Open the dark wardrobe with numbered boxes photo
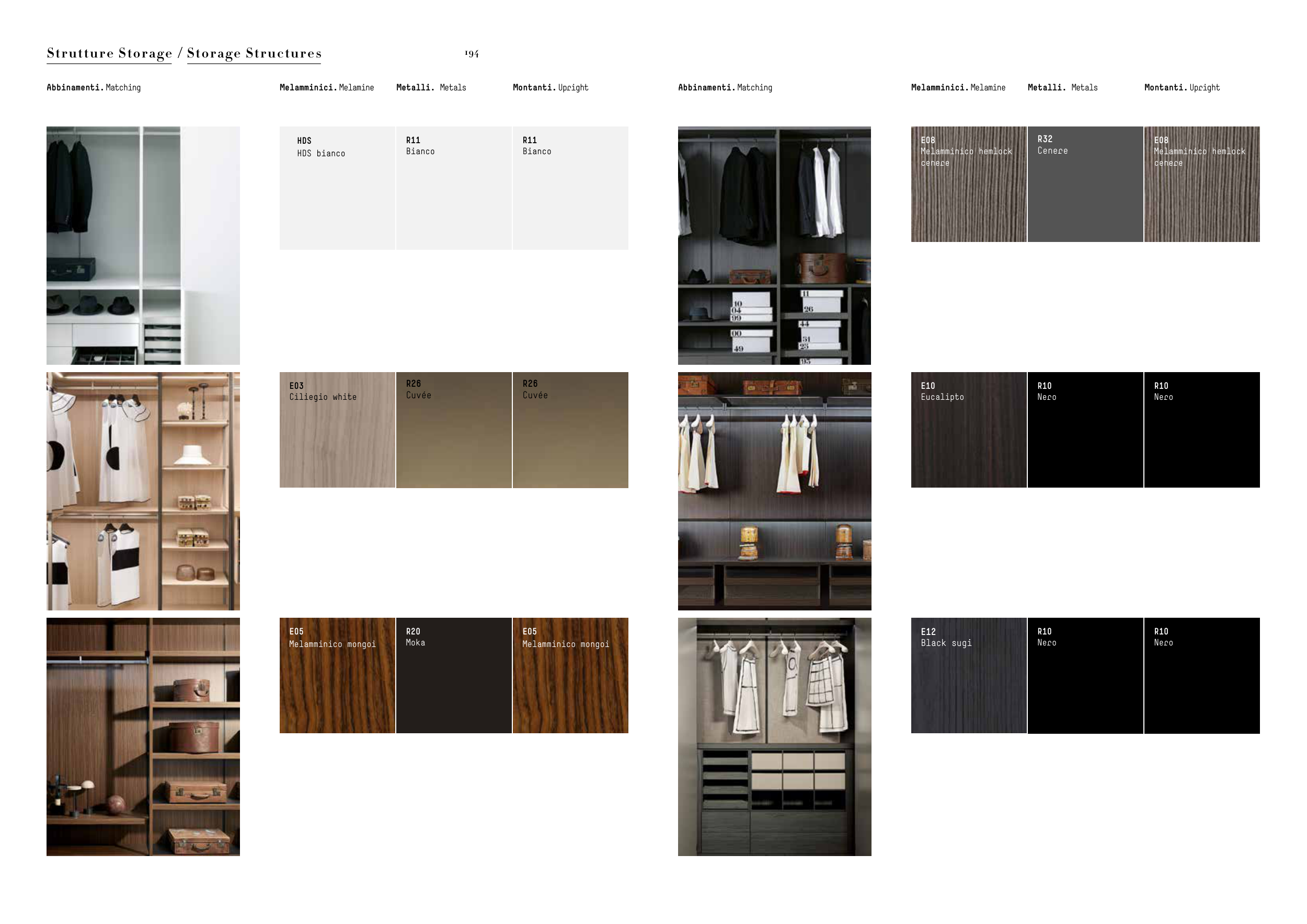 774,245
